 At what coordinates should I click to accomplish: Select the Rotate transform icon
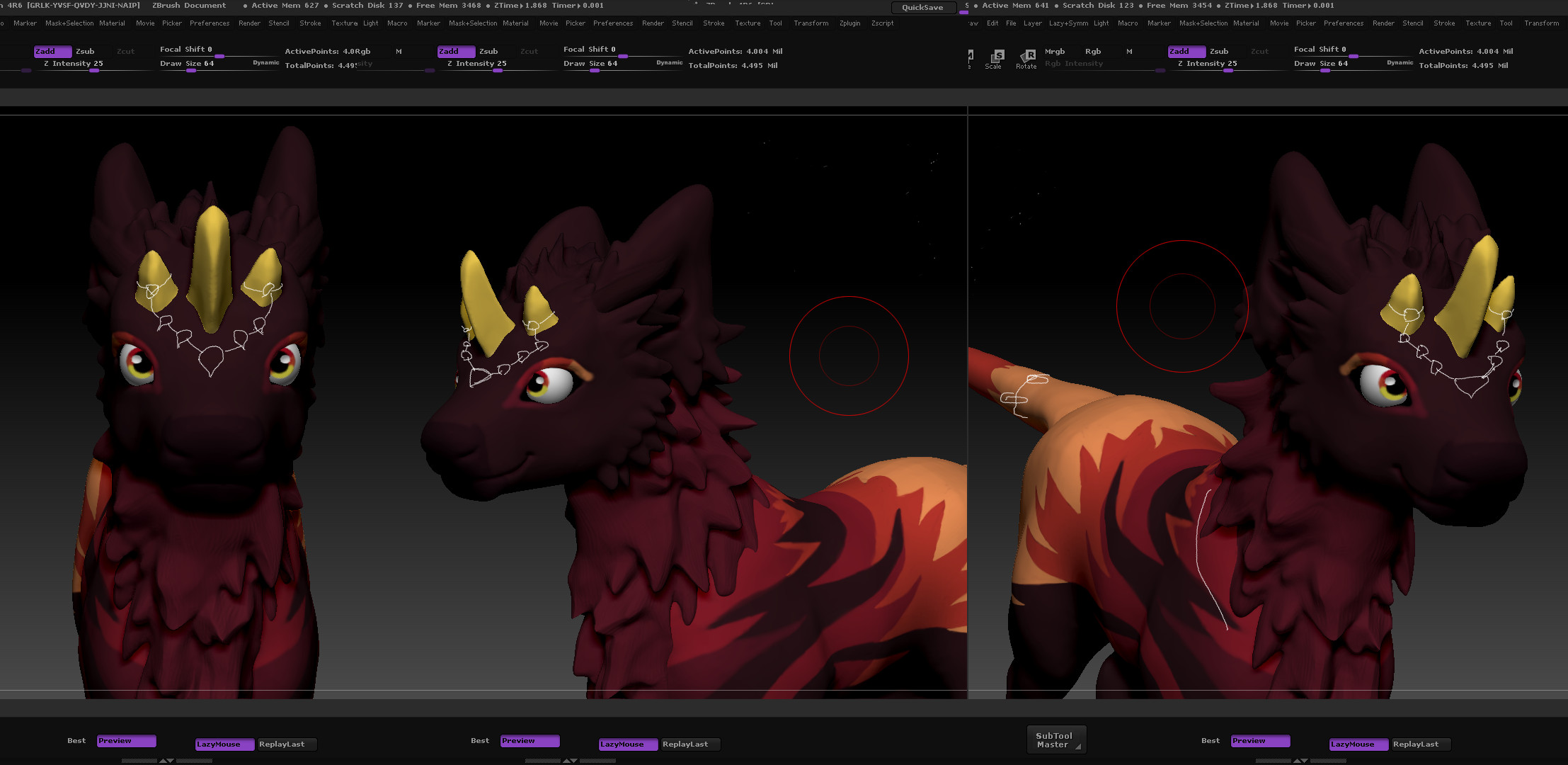(1026, 59)
